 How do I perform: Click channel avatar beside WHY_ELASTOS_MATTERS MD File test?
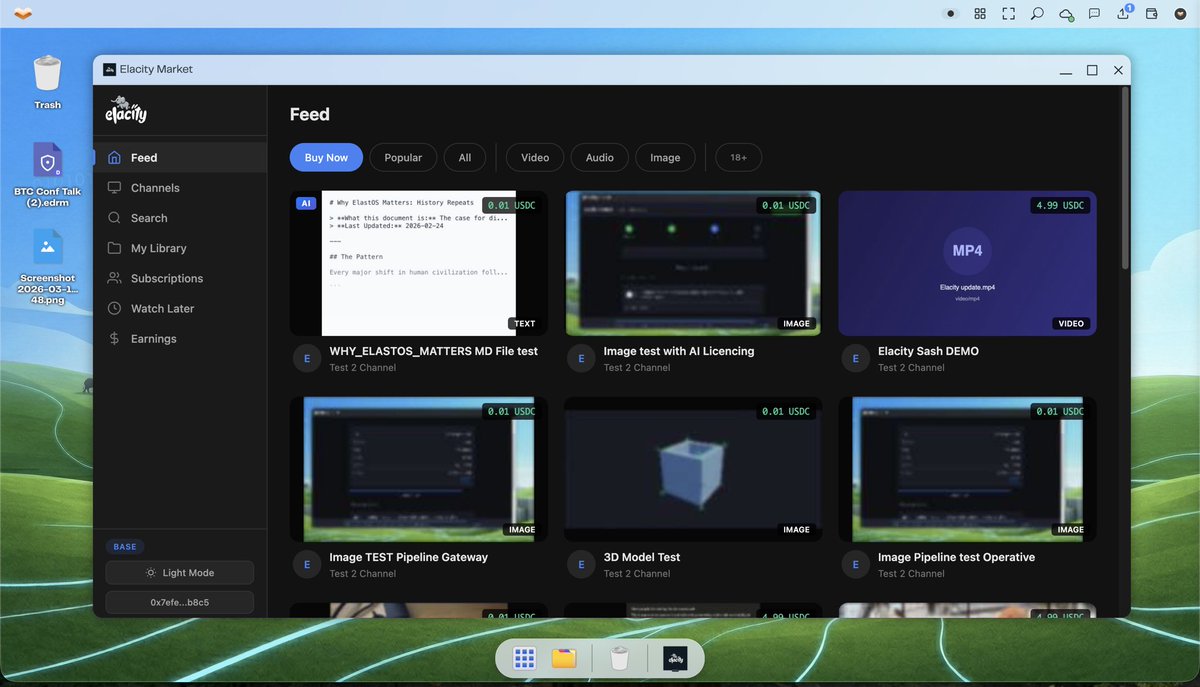(x=307, y=359)
